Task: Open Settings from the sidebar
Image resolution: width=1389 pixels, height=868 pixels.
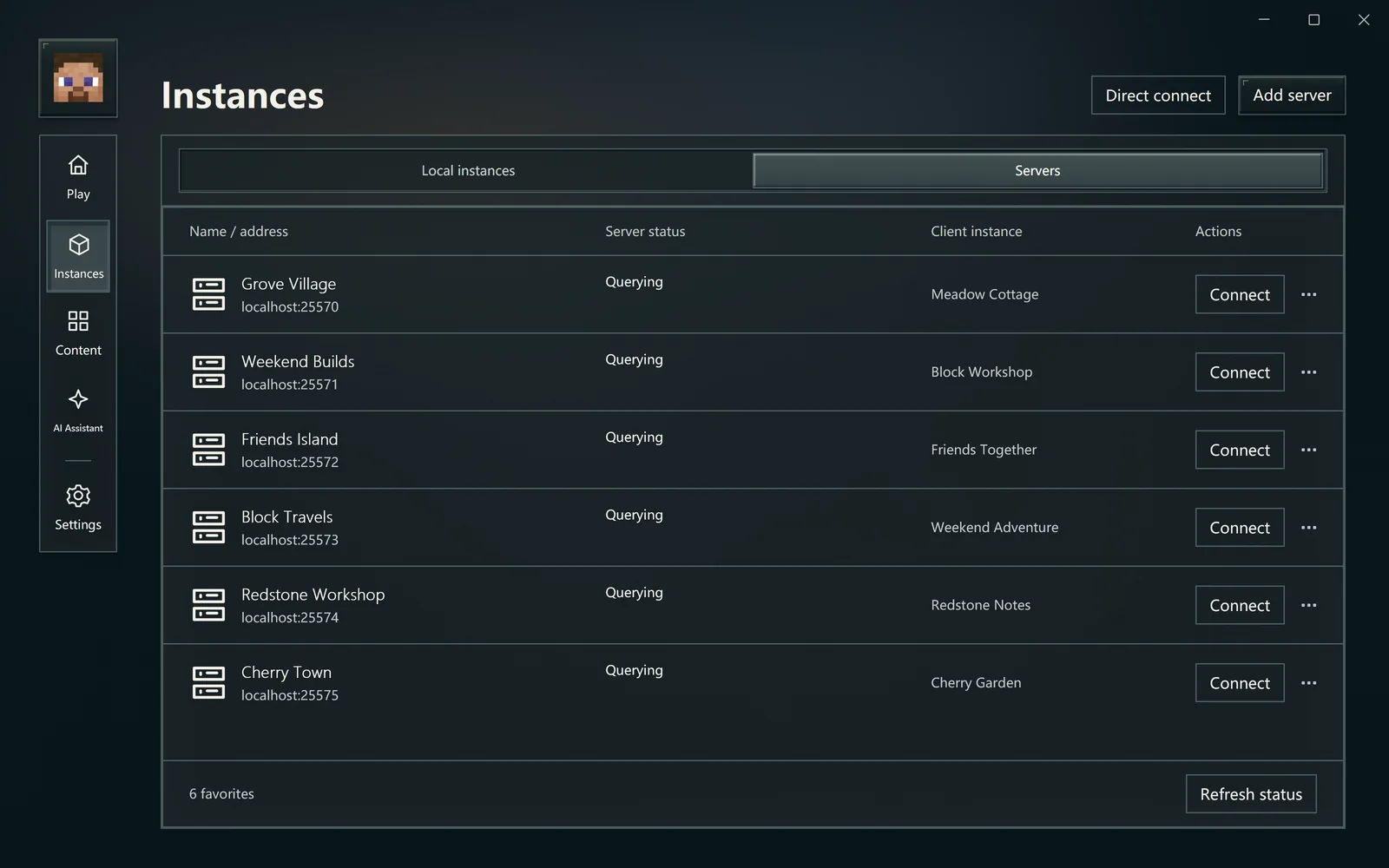Action: [78, 508]
